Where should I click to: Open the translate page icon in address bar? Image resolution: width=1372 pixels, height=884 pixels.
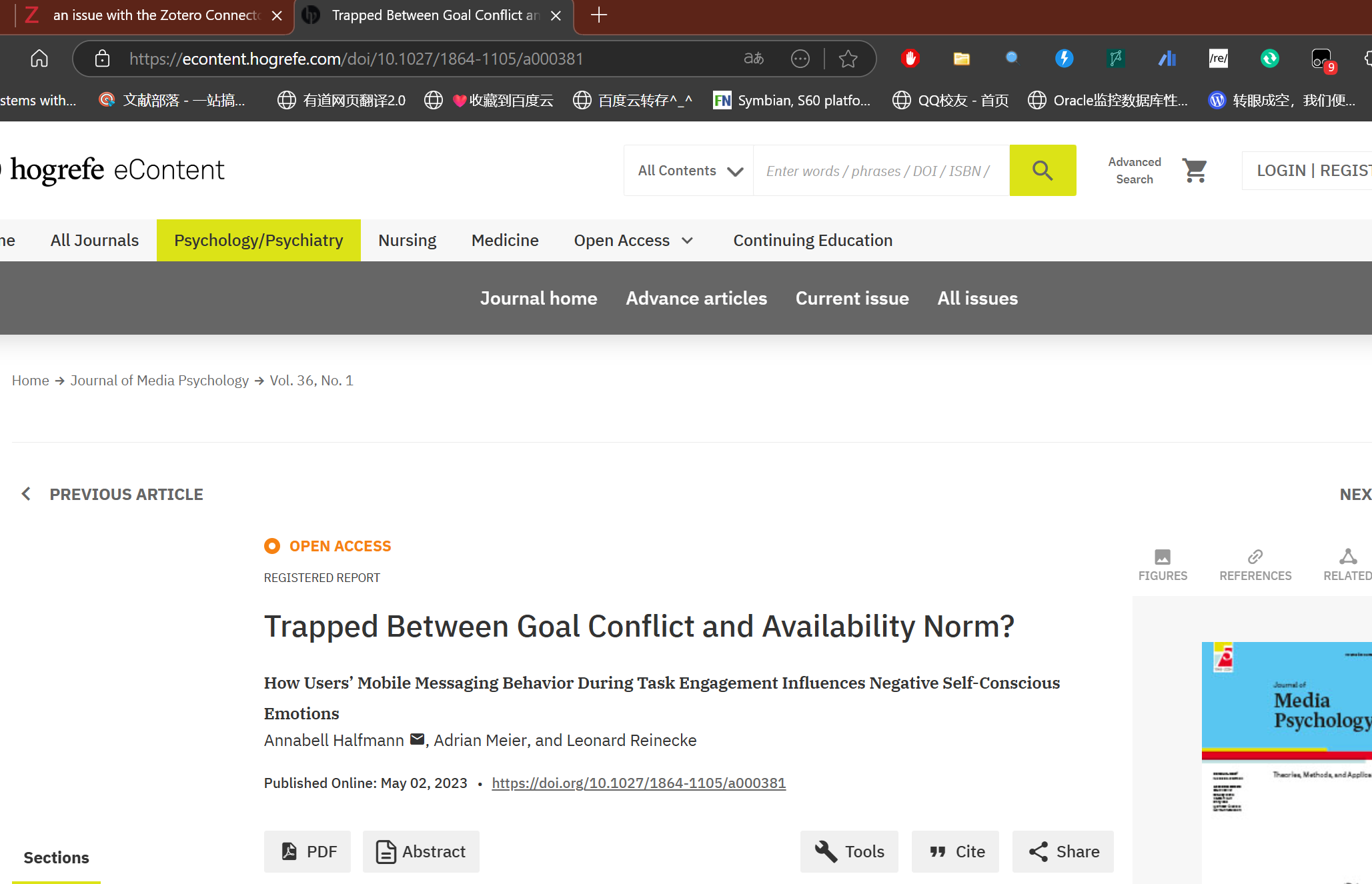[x=753, y=59]
